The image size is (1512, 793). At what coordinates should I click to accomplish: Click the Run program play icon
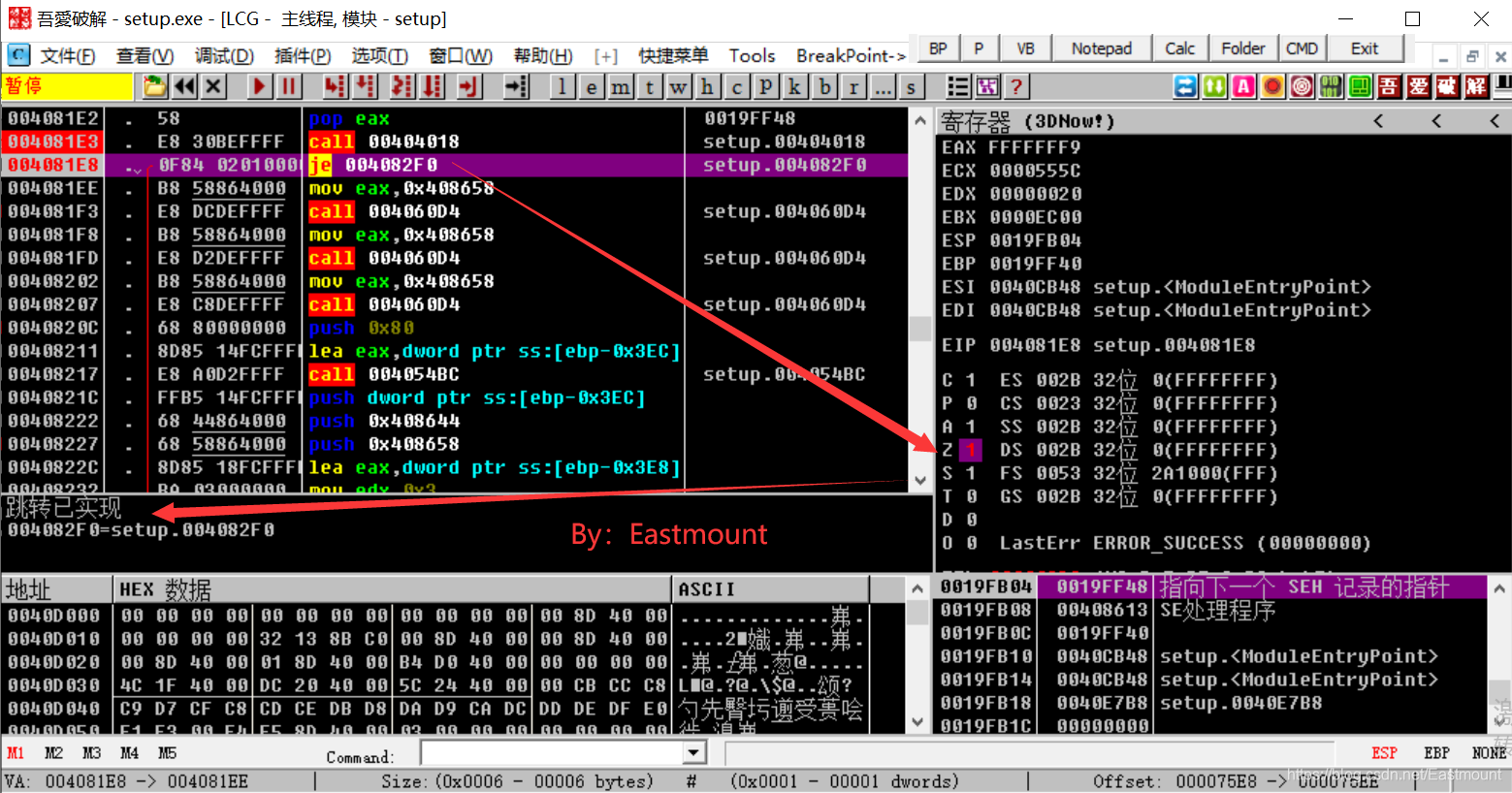pyautogui.click(x=259, y=86)
